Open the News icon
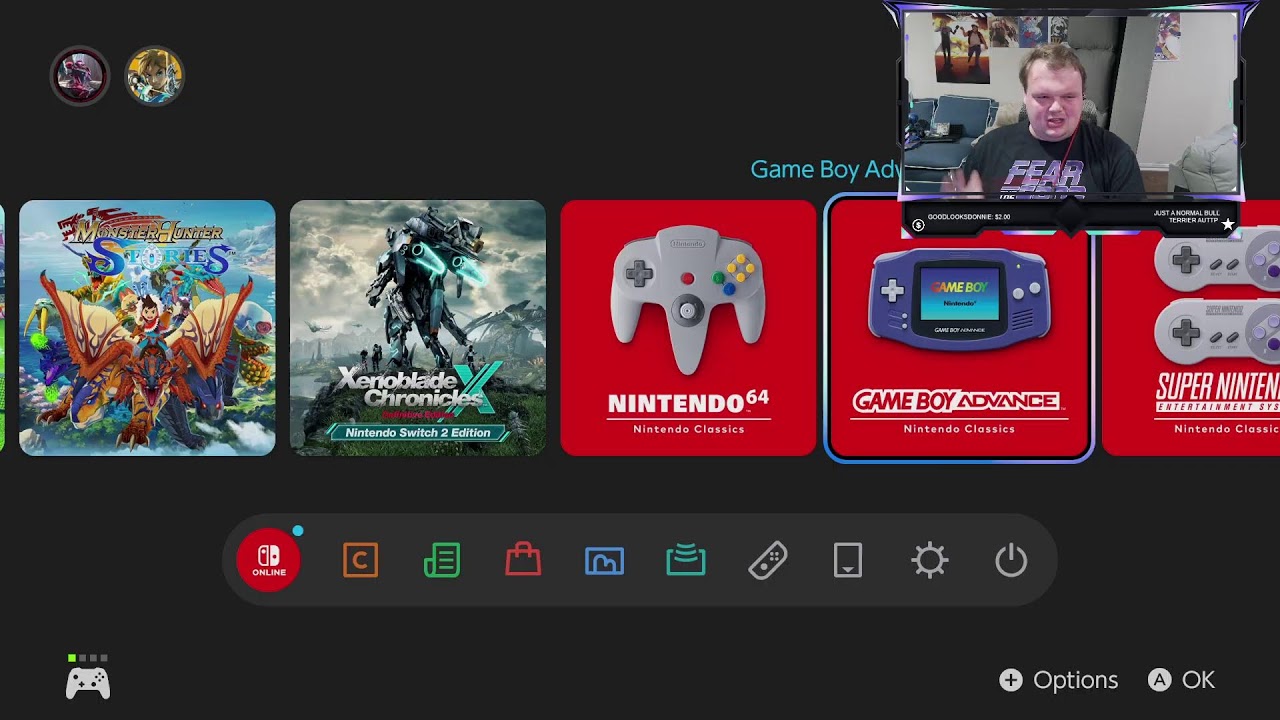 442,560
